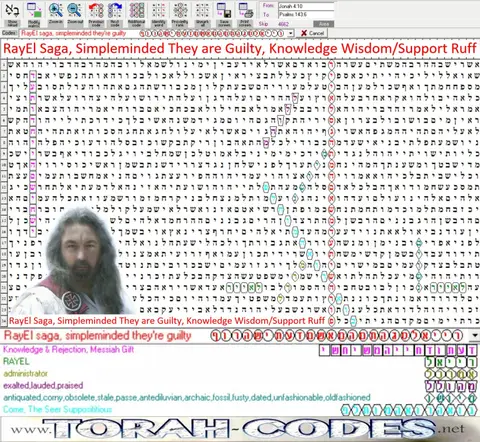Click the Additional code icon
The width and height of the screenshot is (480, 442).
(x=137, y=14)
